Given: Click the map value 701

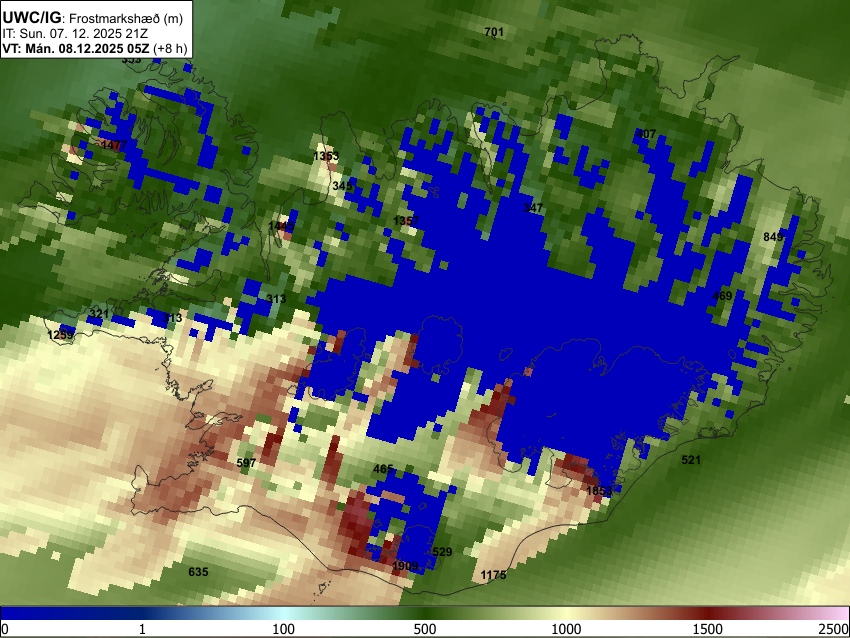Looking at the screenshot, I should (x=494, y=32).
